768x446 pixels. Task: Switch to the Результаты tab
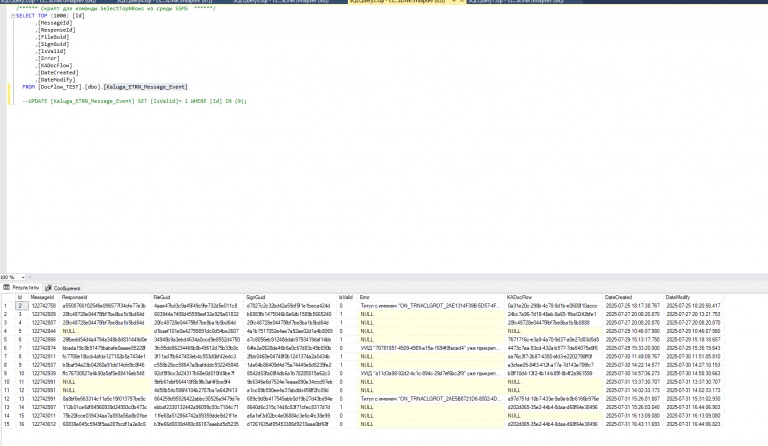(x=21, y=288)
